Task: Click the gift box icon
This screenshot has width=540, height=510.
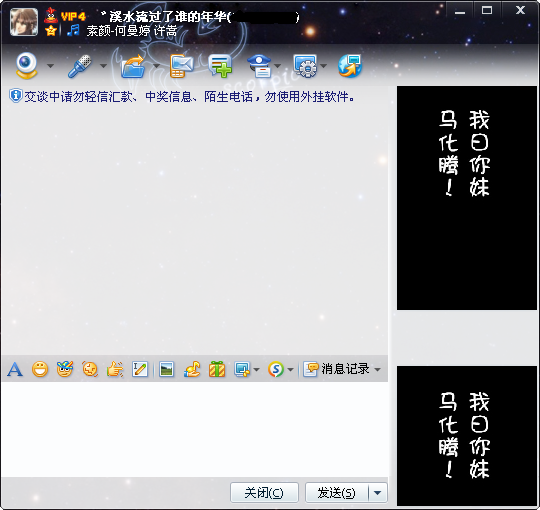Action: click(217, 370)
